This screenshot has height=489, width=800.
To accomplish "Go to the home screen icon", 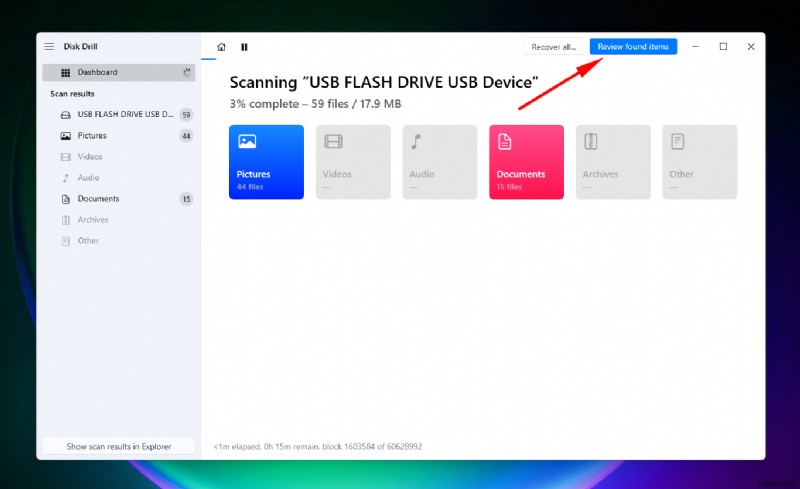I will (x=221, y=47).
